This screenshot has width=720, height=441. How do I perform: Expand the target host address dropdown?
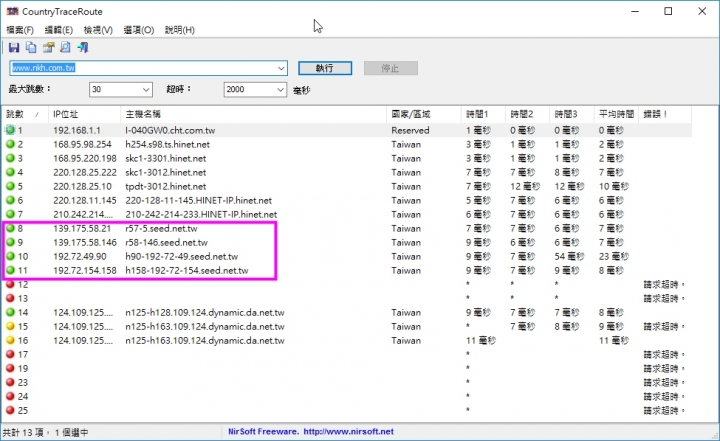(x=281, y=68)
